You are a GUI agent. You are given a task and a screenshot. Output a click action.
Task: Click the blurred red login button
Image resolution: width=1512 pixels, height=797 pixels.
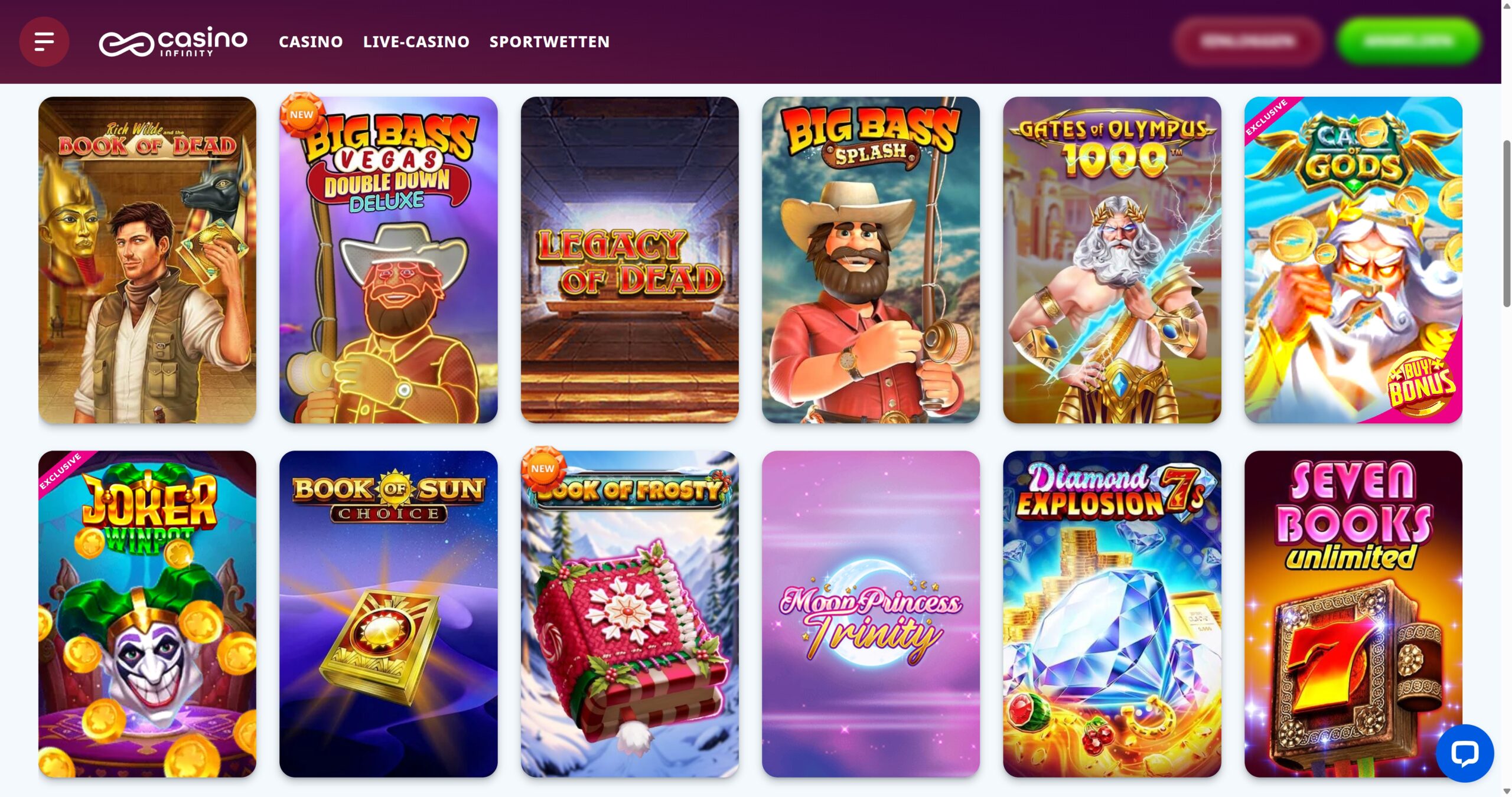coord(1247,41)
